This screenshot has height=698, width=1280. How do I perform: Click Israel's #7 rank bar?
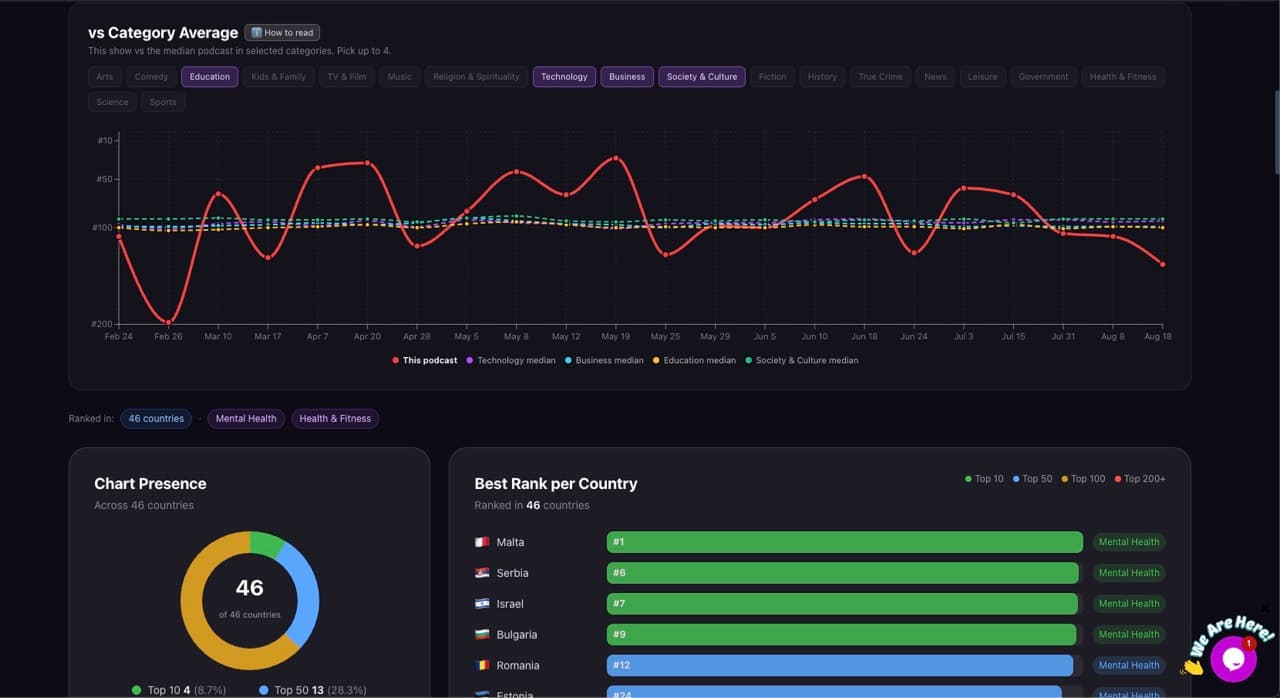(842, 604)
